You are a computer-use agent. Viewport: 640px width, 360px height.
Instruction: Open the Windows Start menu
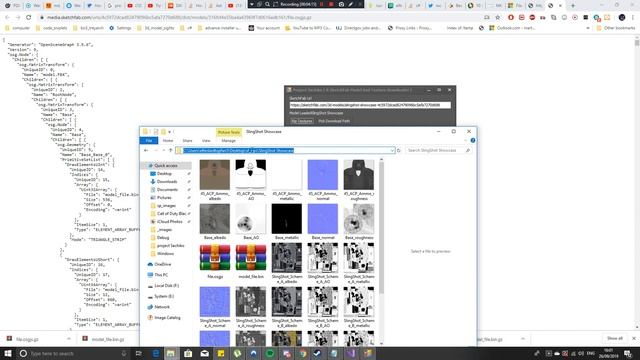[8, 353]
